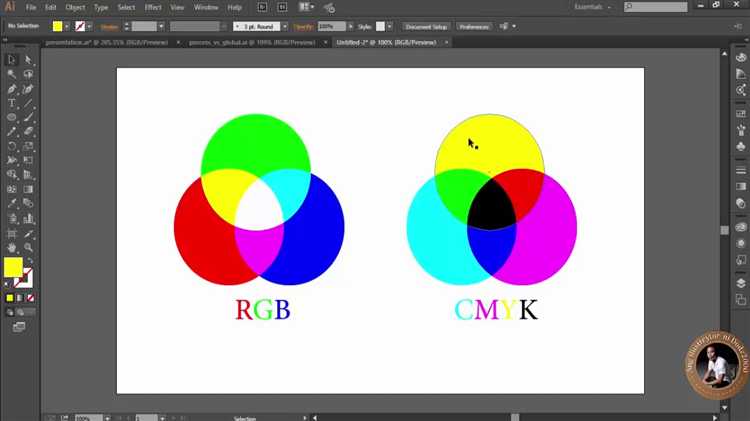
Task: Select the Magic Wand tool
Action: (11, 74)
